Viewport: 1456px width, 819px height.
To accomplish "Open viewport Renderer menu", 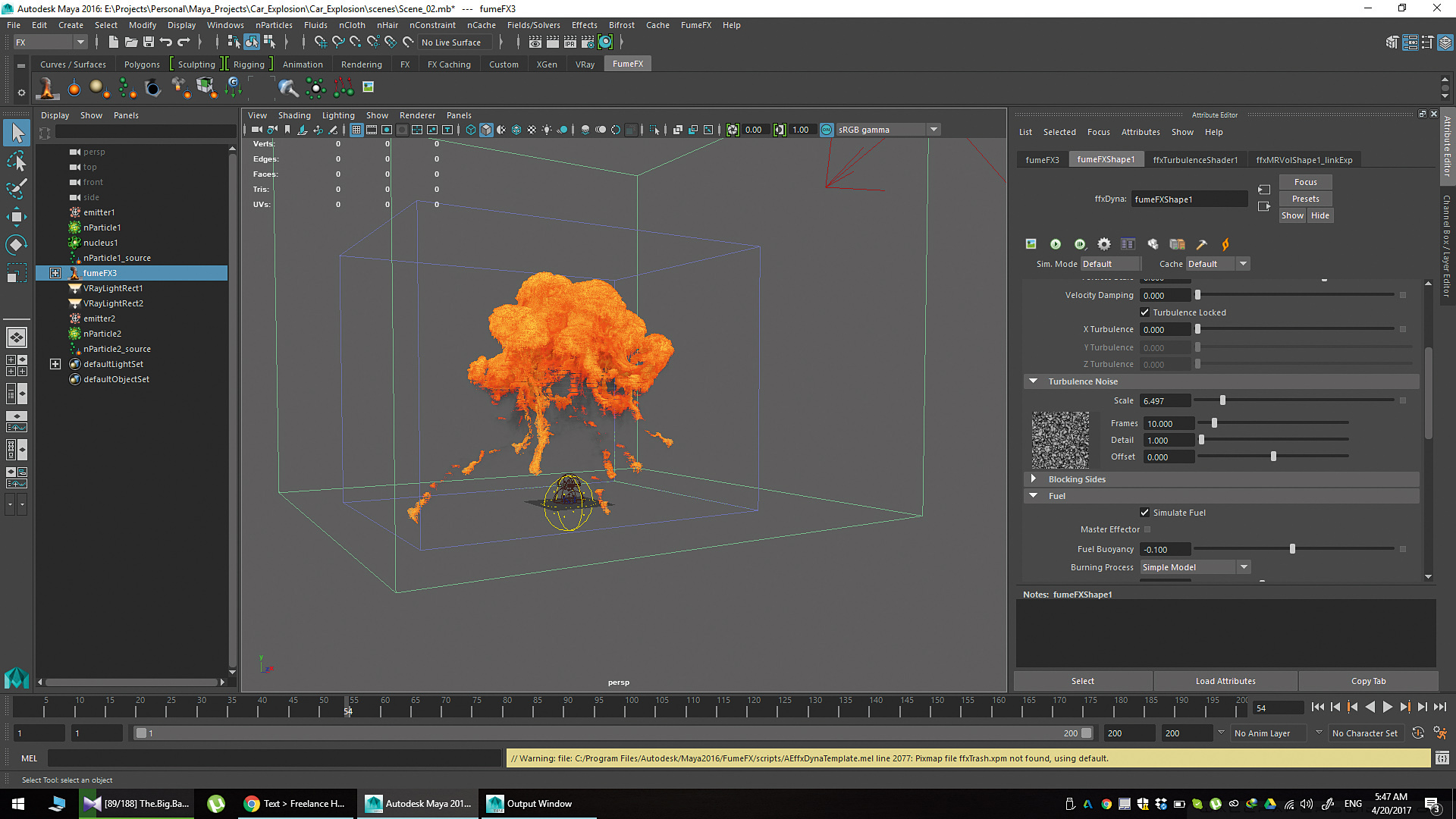I will click(417, 115).
